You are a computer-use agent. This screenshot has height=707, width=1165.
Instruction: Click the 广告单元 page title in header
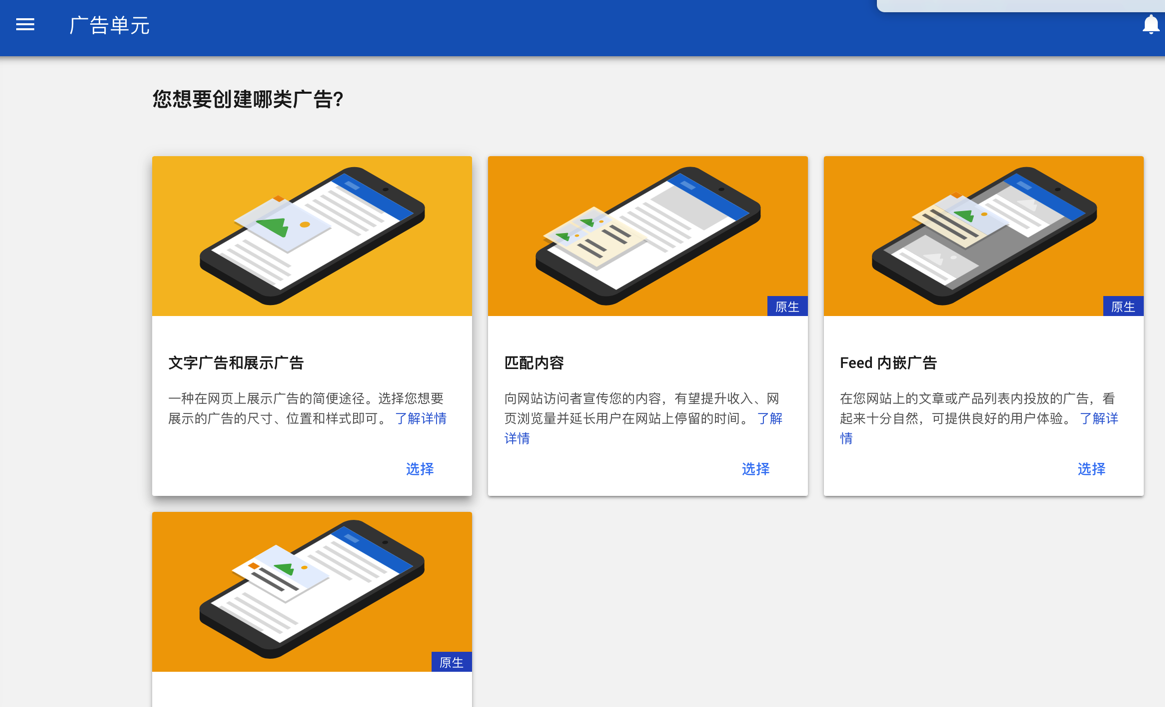(x=109, y=25)
